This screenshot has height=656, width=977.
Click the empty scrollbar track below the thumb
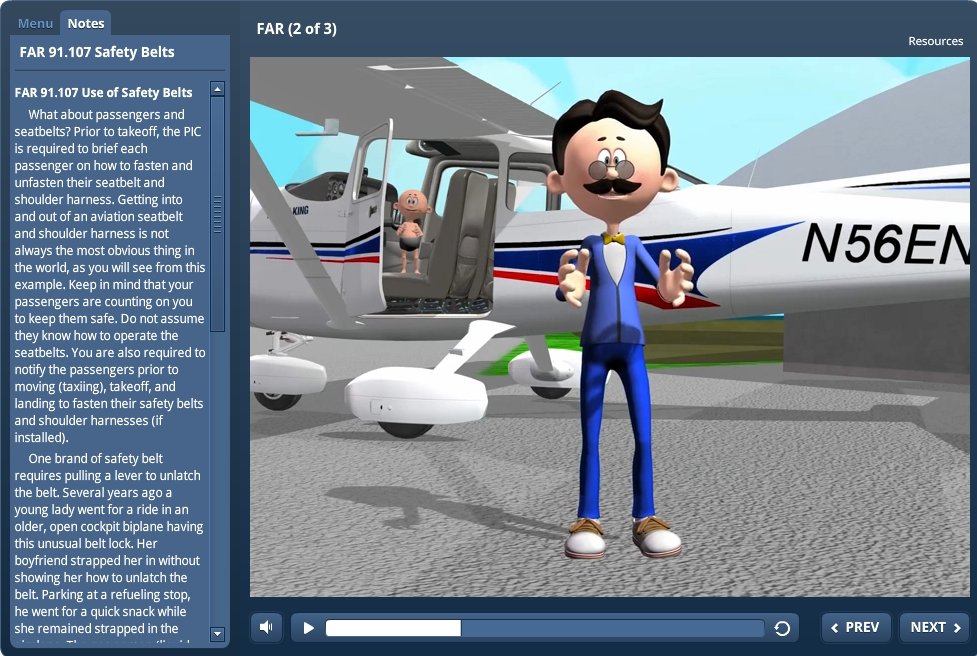click(x=217, y=480)
